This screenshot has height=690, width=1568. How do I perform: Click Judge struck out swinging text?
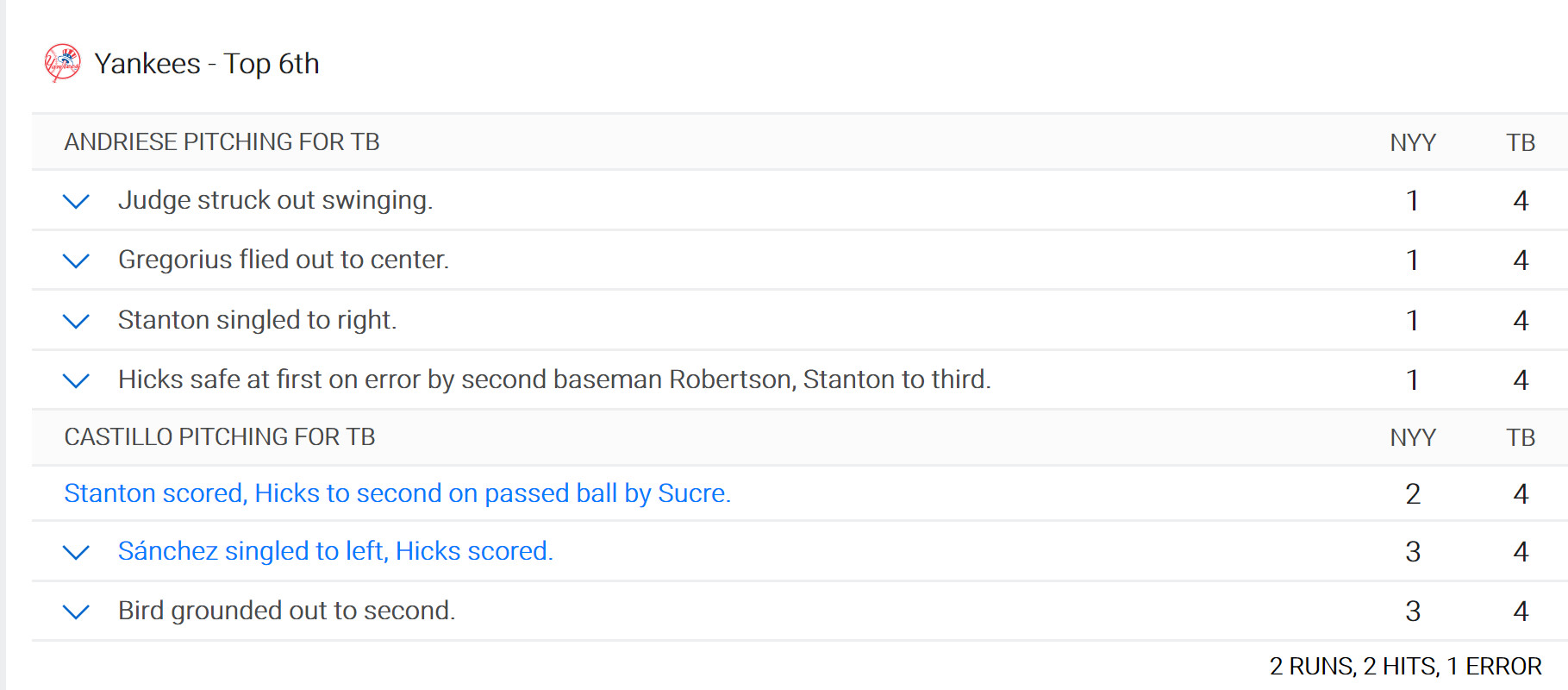pyautogui.click(x=275, y=200)
